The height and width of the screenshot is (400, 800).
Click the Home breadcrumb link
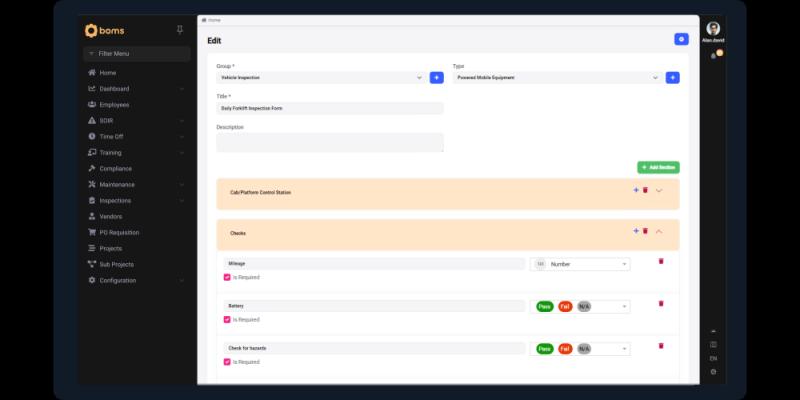pos(213,20)
